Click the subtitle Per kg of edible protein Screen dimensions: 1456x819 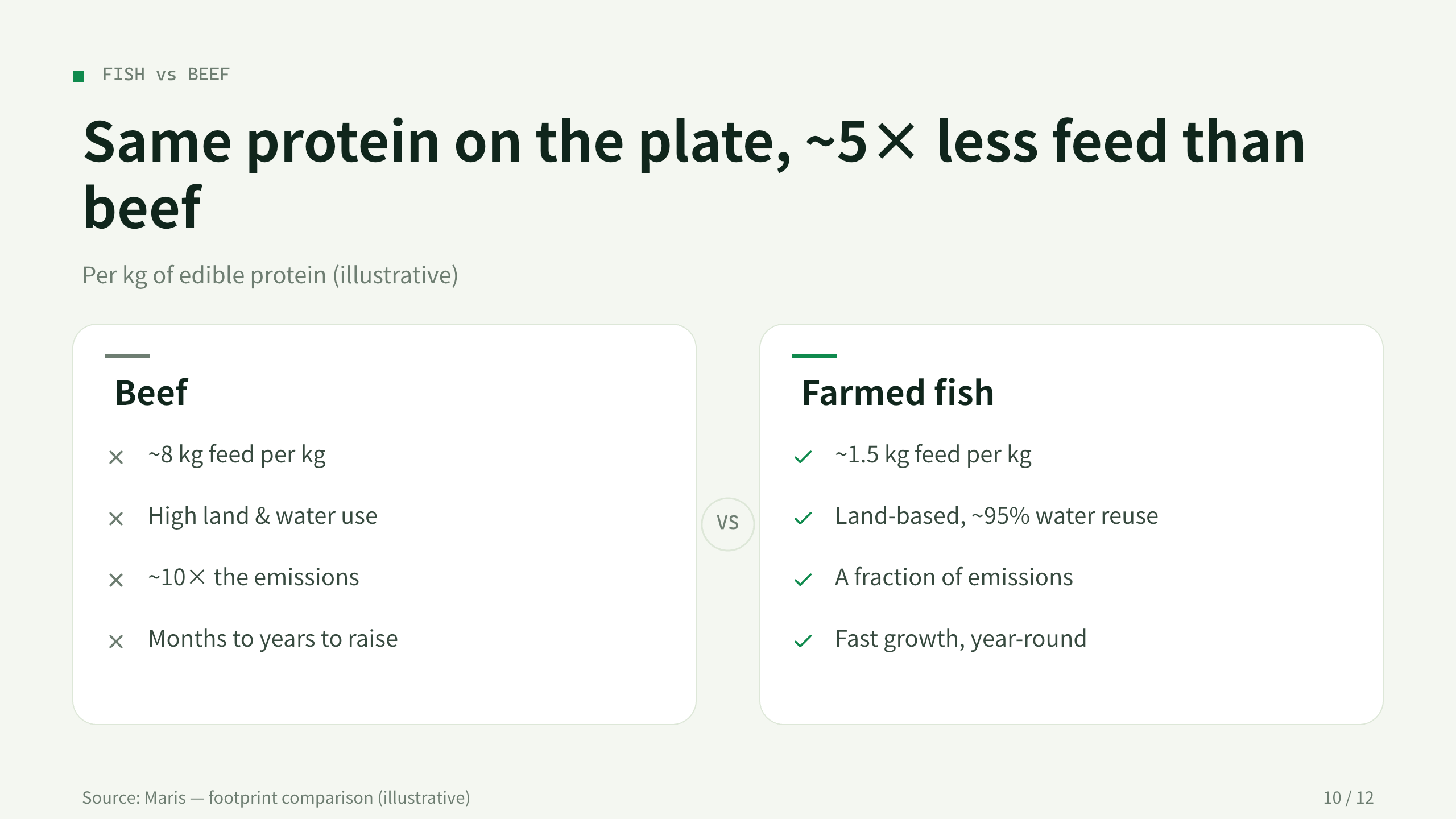pos(270,275)
